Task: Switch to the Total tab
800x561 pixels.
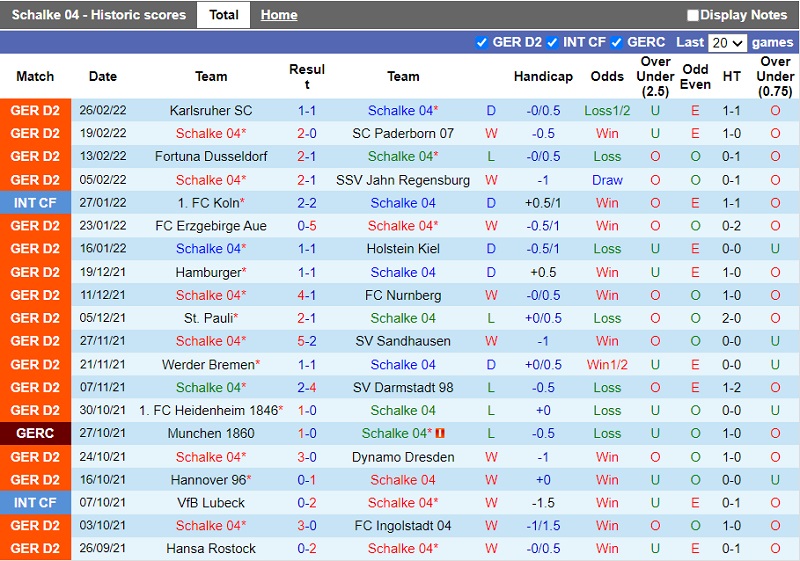Action: 223,15
